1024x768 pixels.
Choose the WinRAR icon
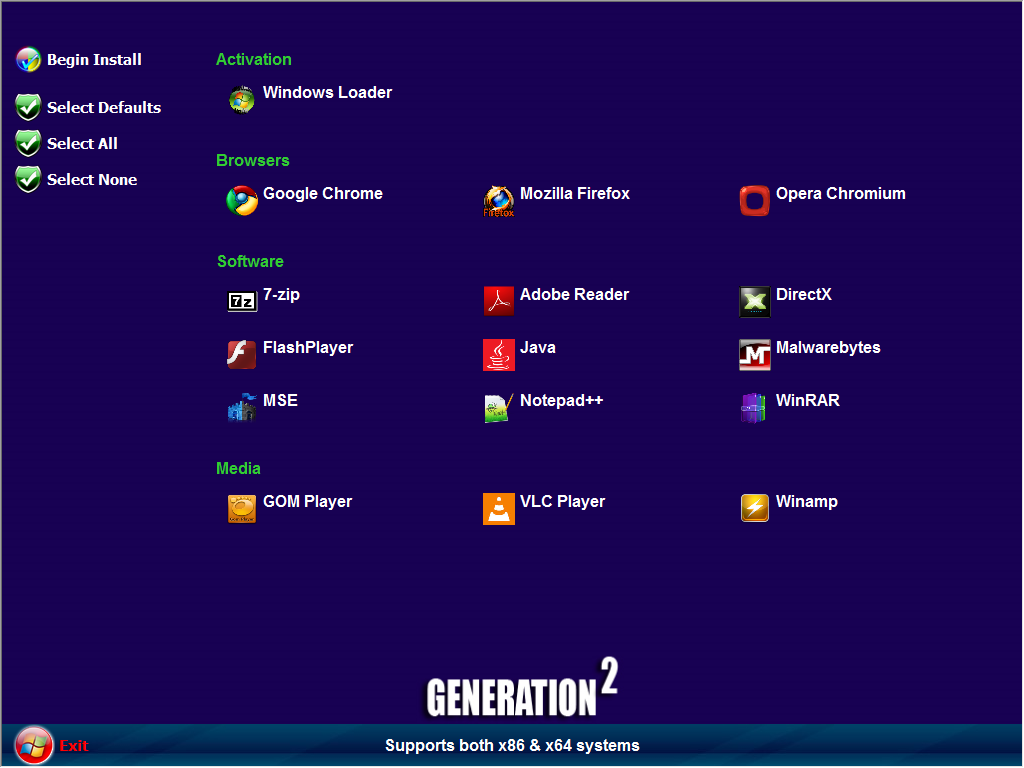coord(753,408)
